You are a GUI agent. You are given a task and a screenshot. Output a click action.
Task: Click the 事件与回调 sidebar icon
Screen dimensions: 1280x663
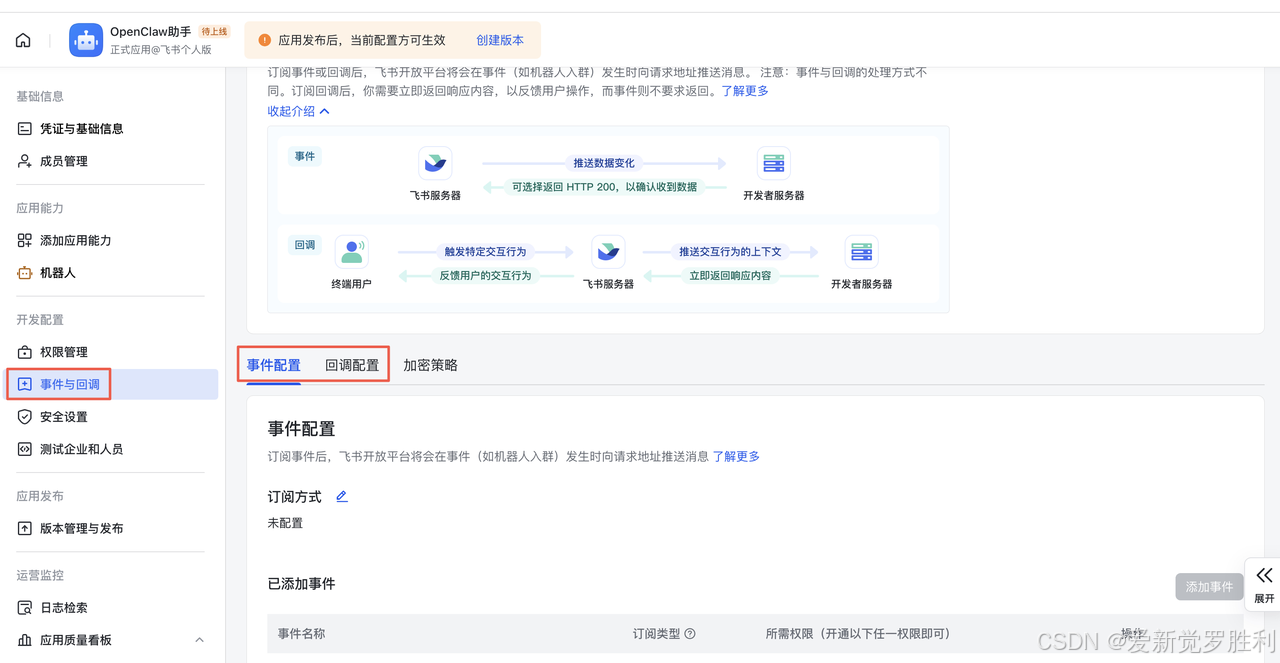tap(25, 384)
